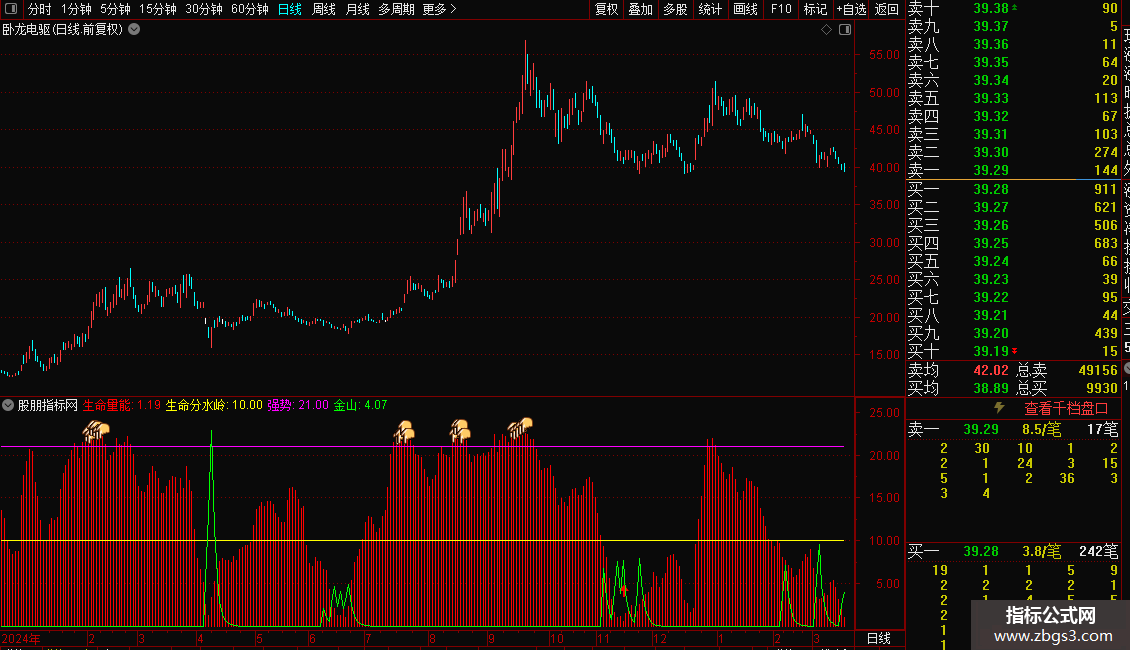Activate the 画线 drawing tool
1130x650 pixels.
745,9
